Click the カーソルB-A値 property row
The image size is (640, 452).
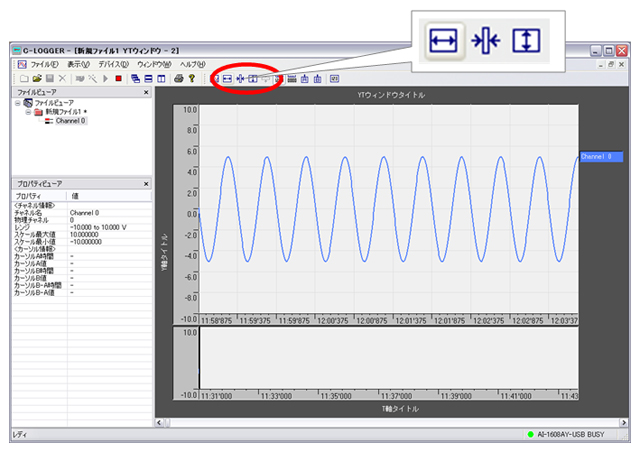pos(82,293)
